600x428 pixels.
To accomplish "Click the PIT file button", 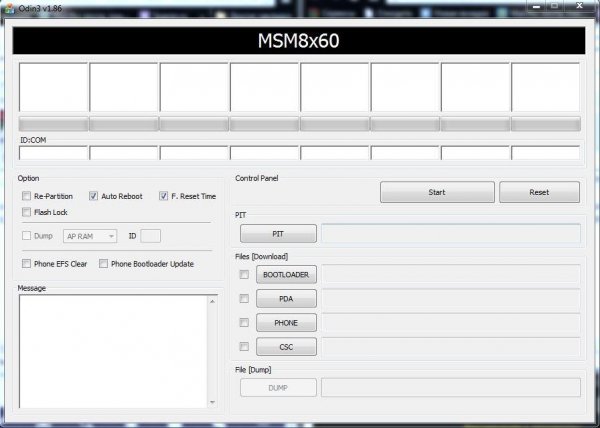I will pyautogui.click(x=278, y=233).
